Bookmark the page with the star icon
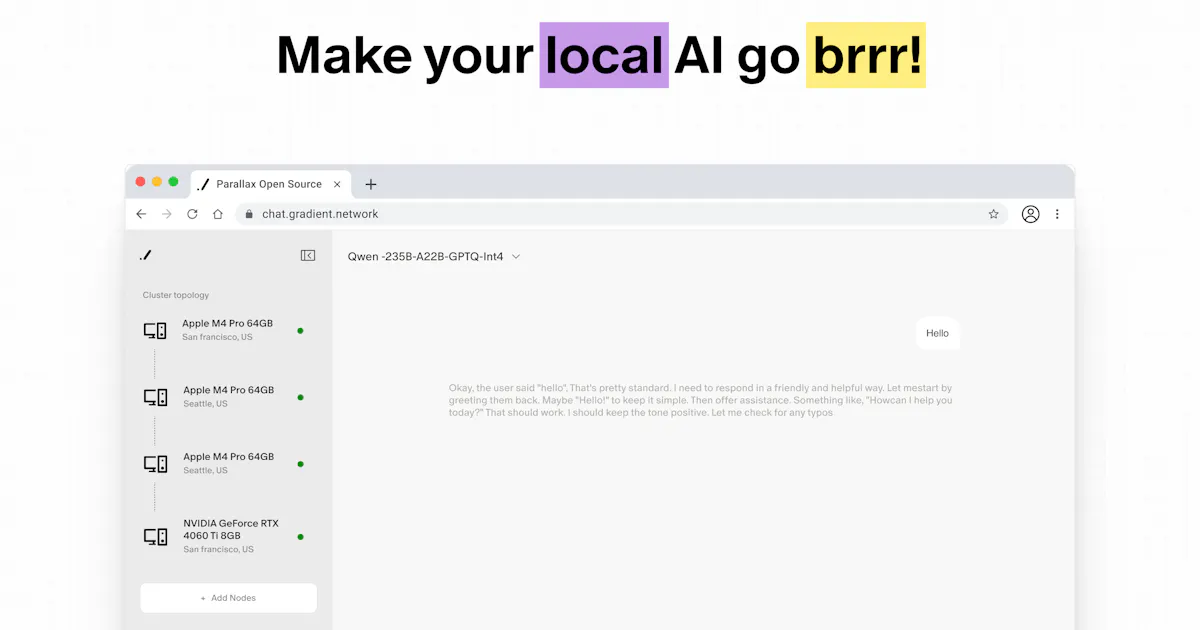 coord(993,214)
